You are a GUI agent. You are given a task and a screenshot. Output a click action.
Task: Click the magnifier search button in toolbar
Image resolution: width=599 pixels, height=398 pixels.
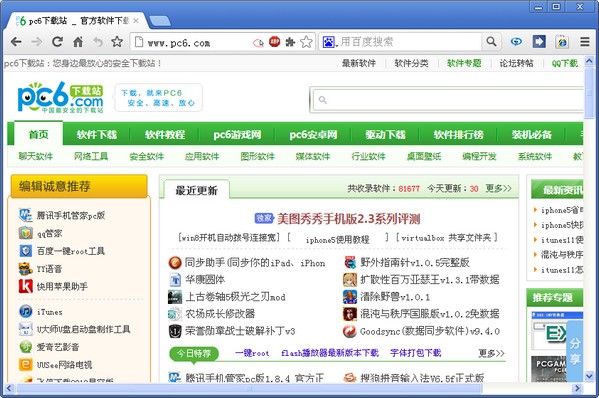point(491,41)
